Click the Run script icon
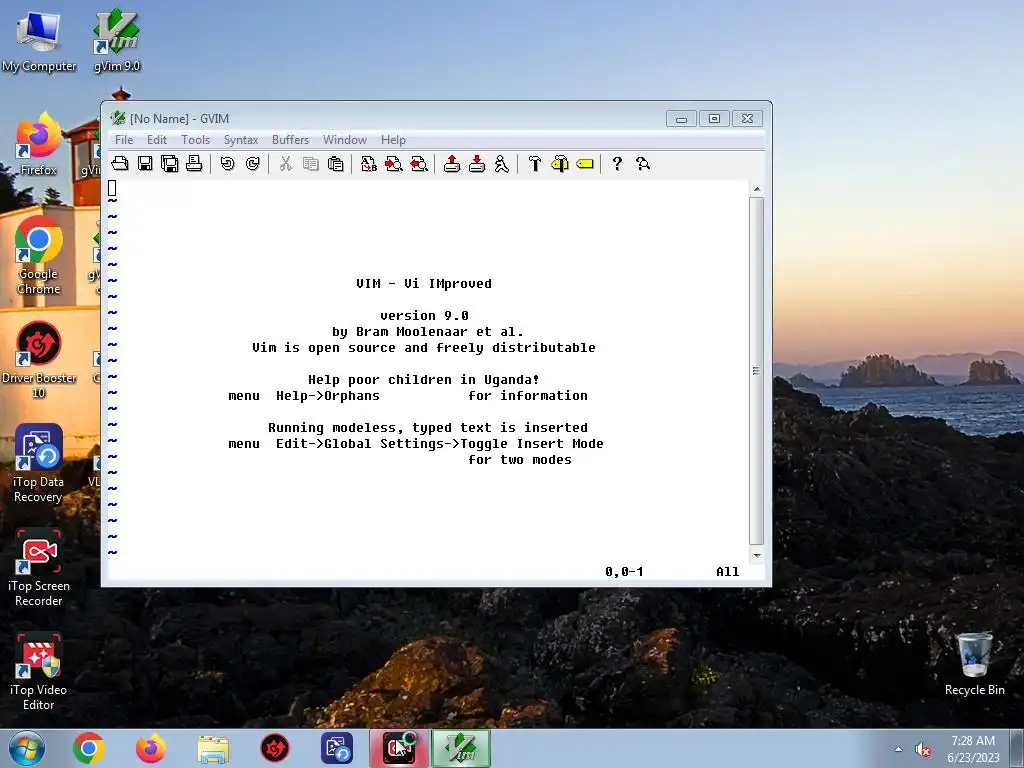 502,163
